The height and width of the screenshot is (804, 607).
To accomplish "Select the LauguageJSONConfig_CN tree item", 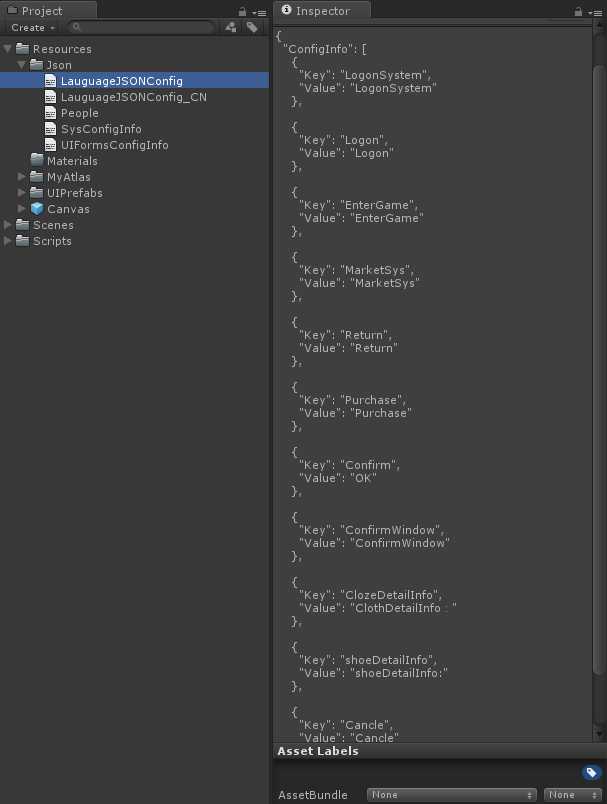I will (x=134, y=96).
